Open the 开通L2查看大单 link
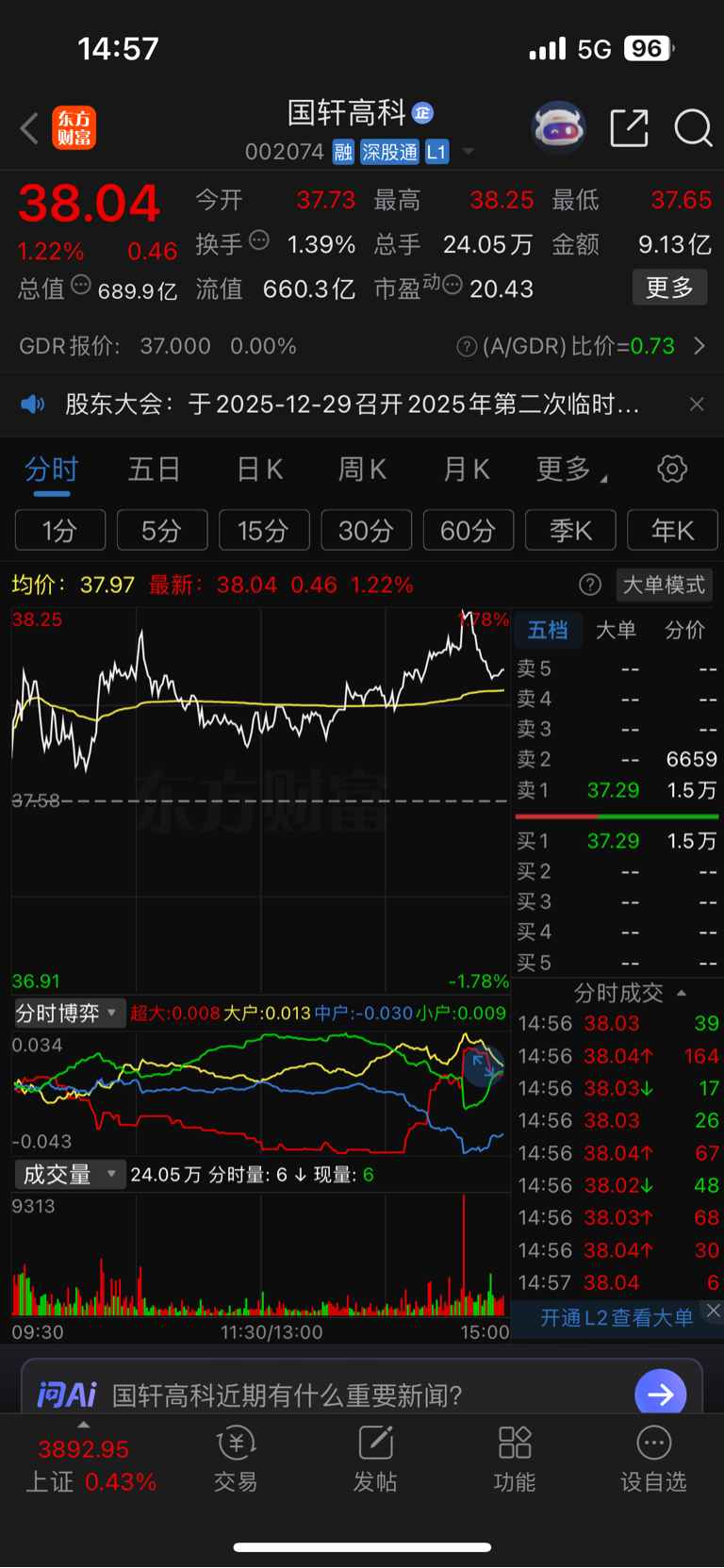Viewport: 724px width, 1568px height. click(x=617, y=1318)
